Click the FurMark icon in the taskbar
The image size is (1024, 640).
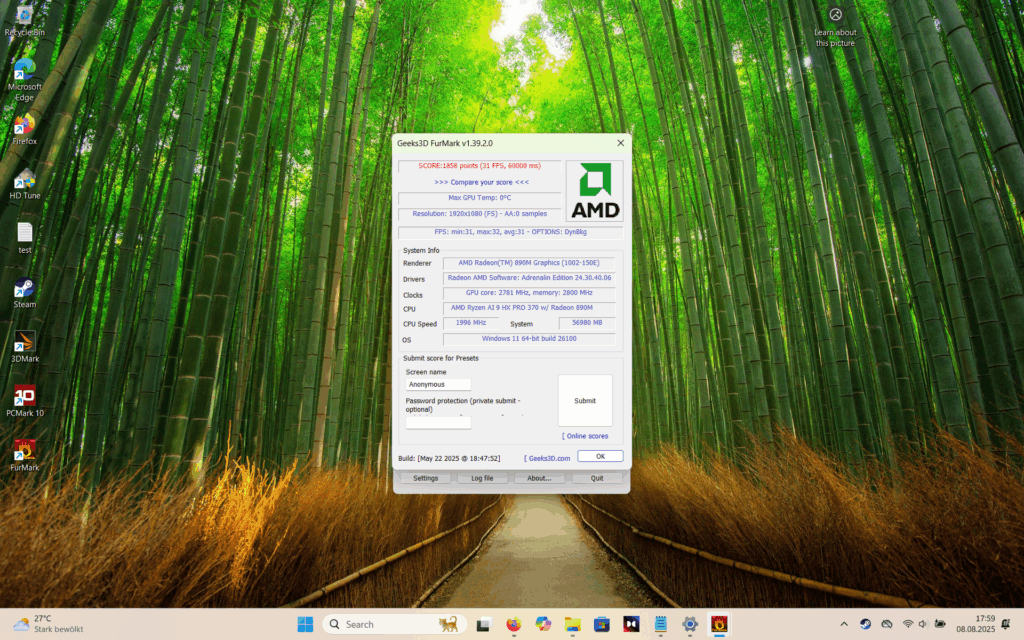pos(718,624)
